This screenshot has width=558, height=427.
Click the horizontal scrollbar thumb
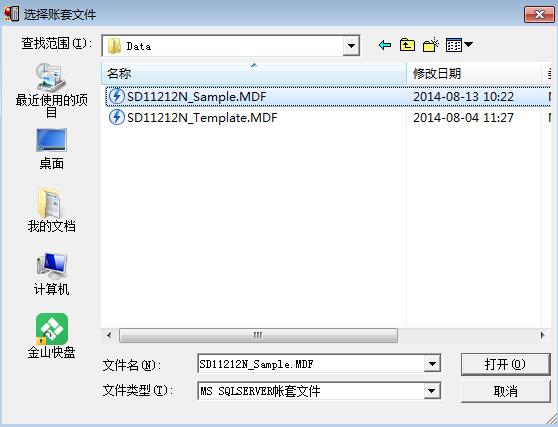[258, 335]
